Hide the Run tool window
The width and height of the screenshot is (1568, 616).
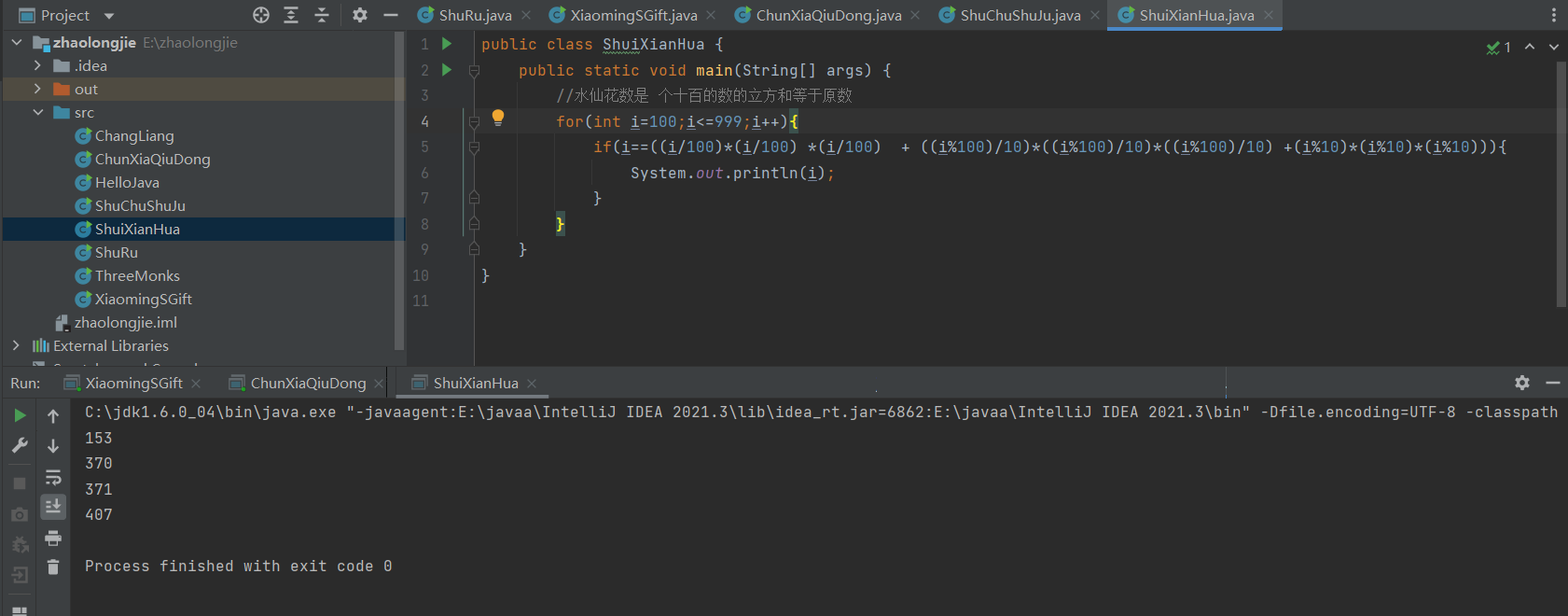pyautogui.click(x=1553, y=383)
